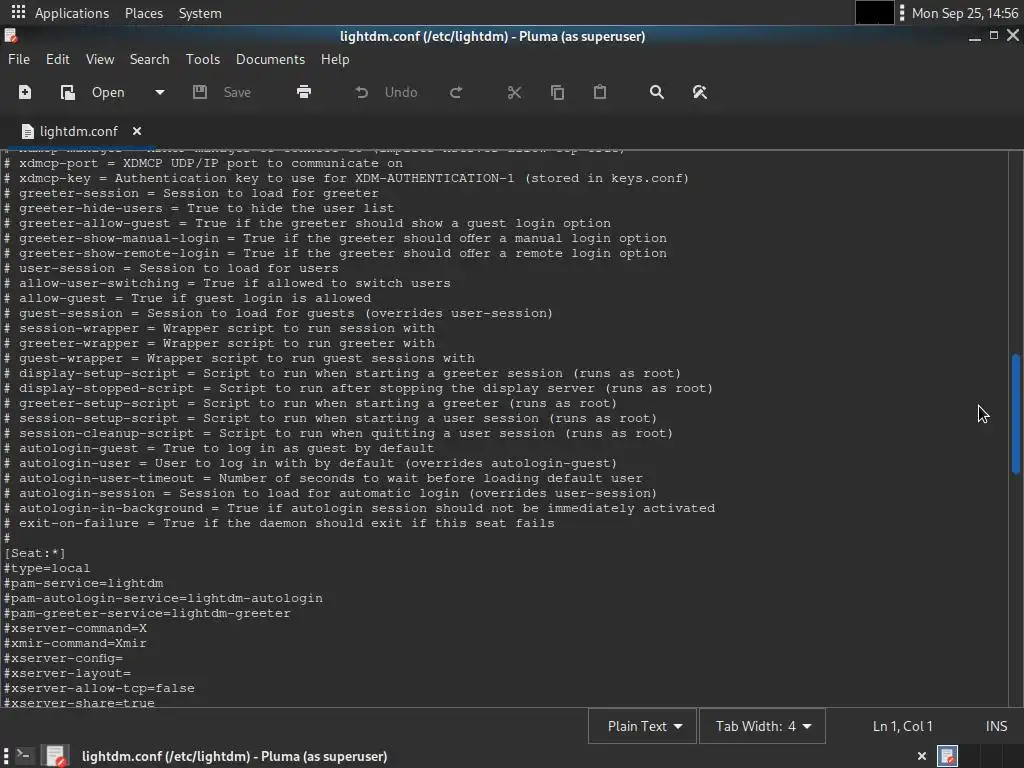The height and width of the screenshot is (768, 1024).
Task: Click the Ln 1, Col 1 status
Action: coord(903,726)
